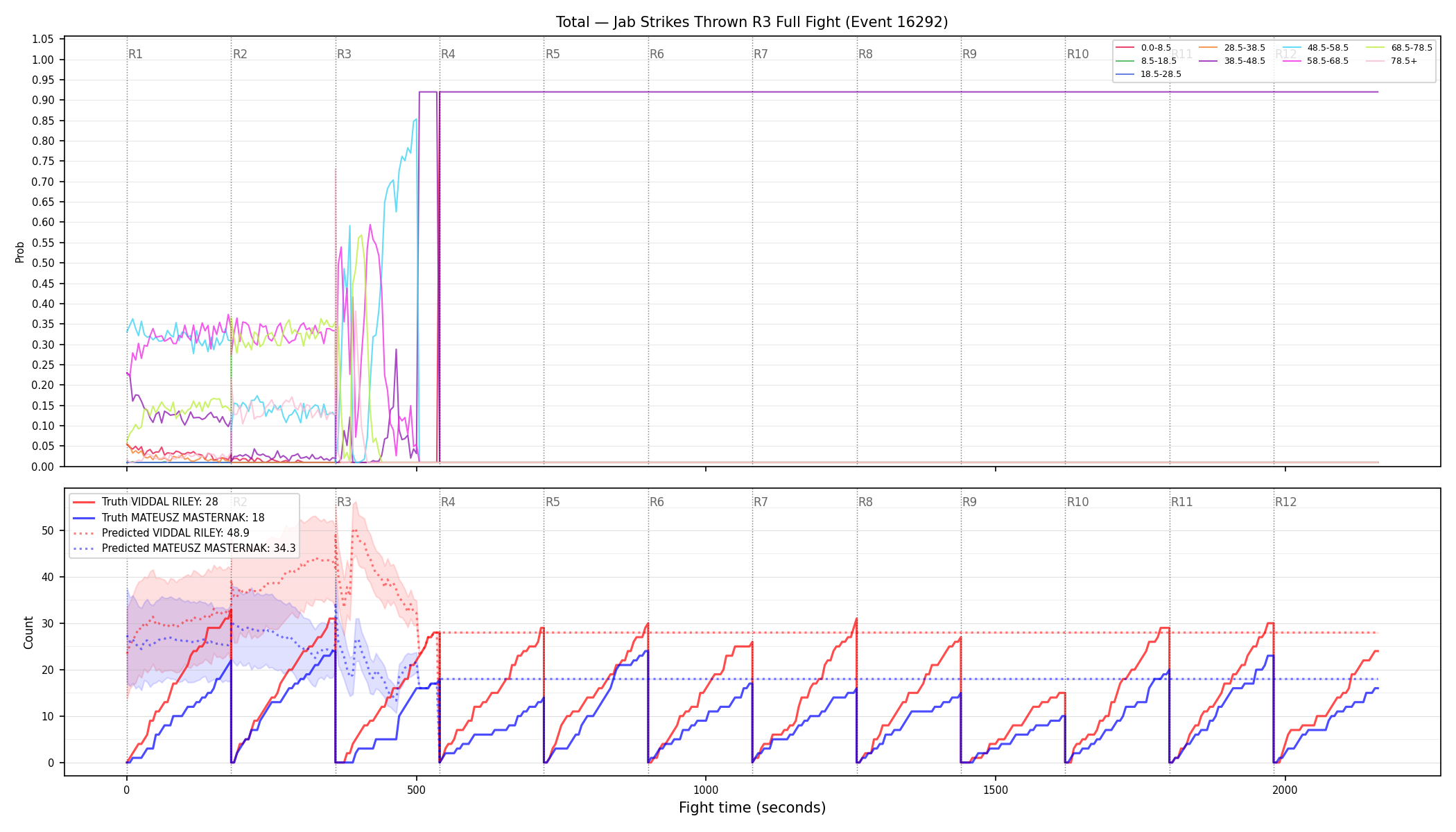Click the 'Fight time (seconds)' axis label
1456x832 pixels.
pos(752,808)
